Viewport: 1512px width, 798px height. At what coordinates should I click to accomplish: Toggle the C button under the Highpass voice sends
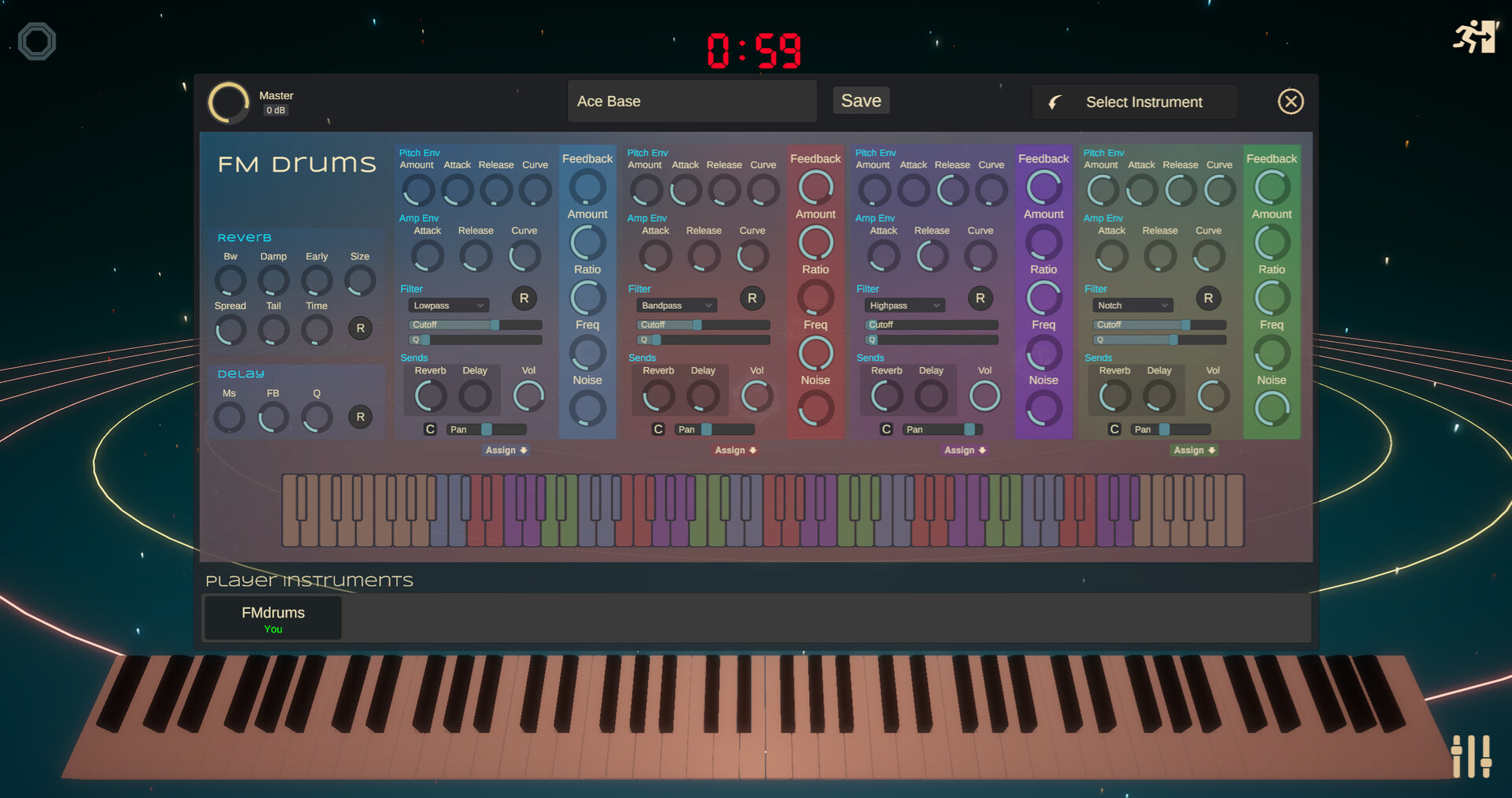click(885, 429)
